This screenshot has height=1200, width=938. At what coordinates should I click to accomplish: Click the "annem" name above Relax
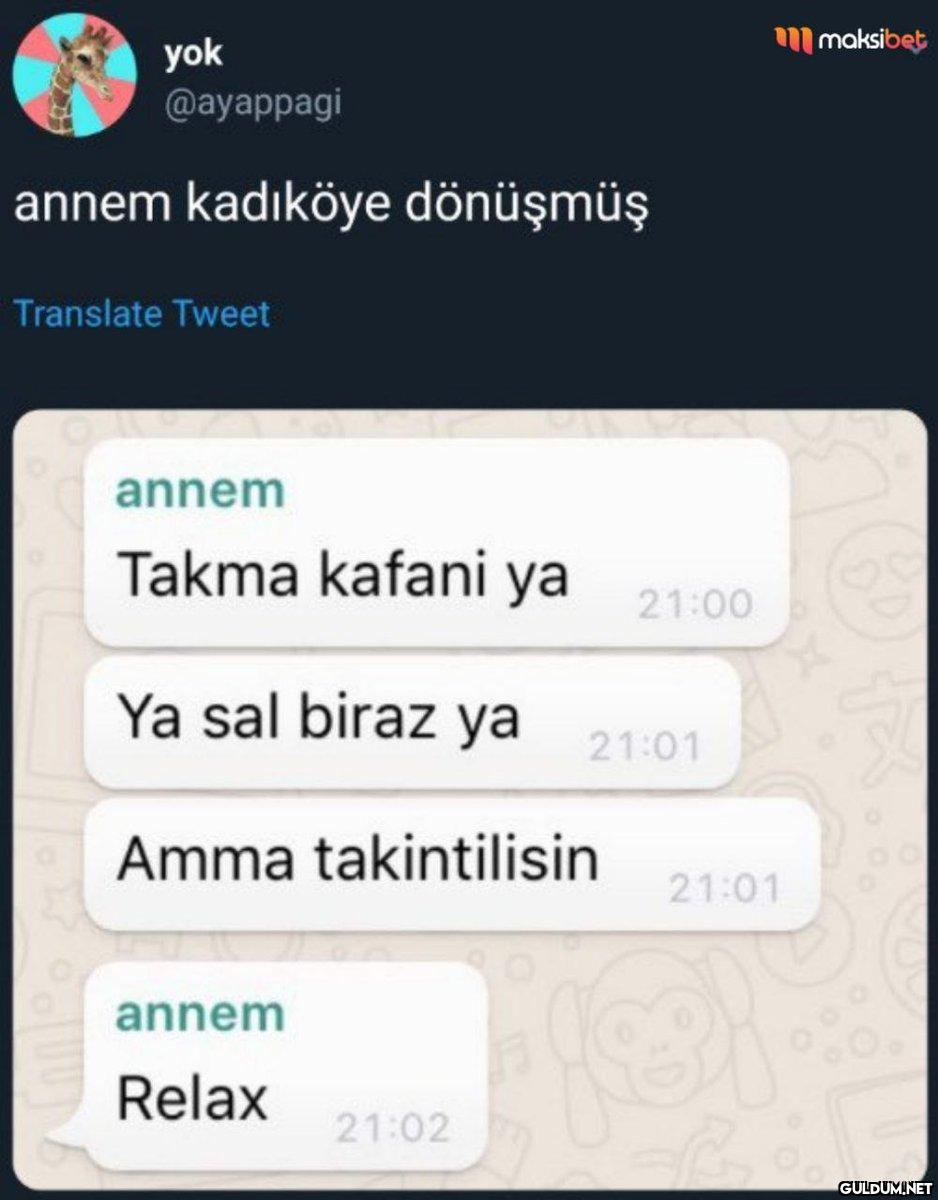point(200,1014)
